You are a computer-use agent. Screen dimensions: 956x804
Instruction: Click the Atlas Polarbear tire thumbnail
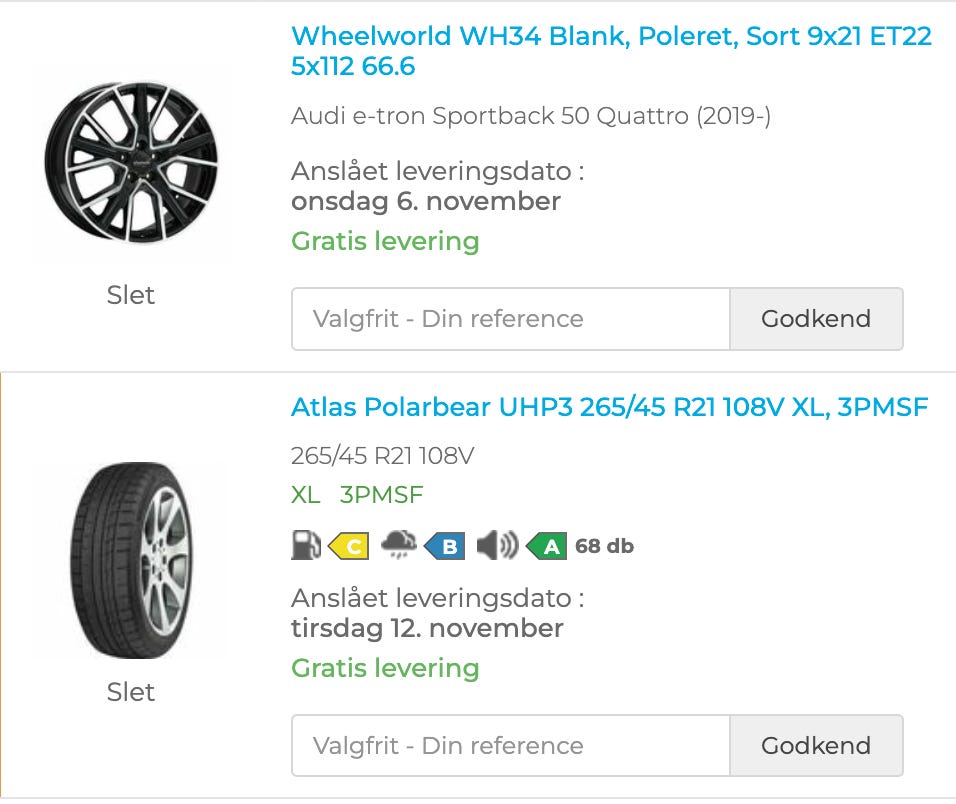point(131,559)
